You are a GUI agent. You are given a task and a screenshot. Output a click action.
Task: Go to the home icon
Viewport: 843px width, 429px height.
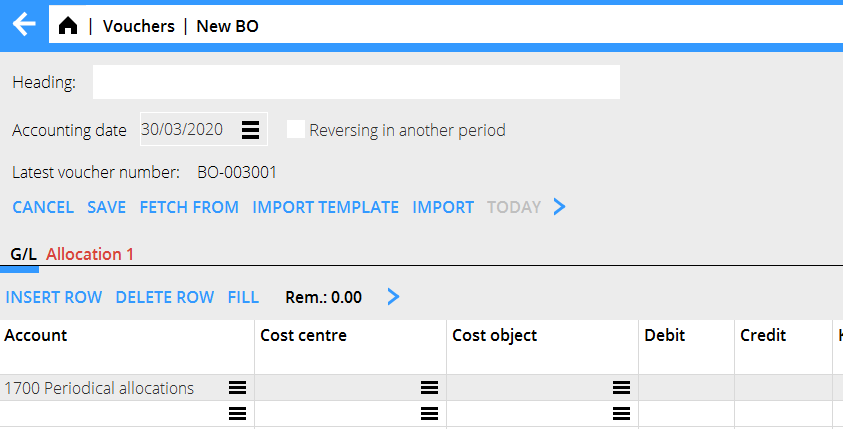pos(68,27)
